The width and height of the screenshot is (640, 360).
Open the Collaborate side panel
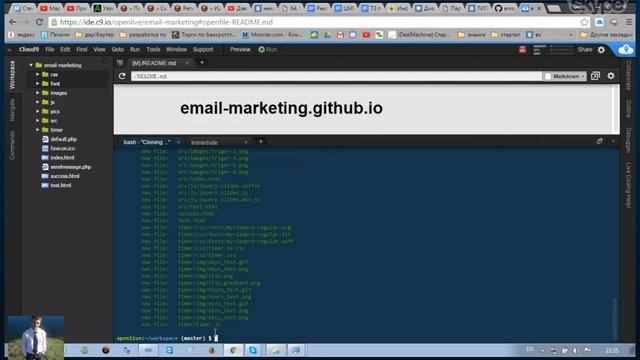pyautogui.click(x=628, y=76)
